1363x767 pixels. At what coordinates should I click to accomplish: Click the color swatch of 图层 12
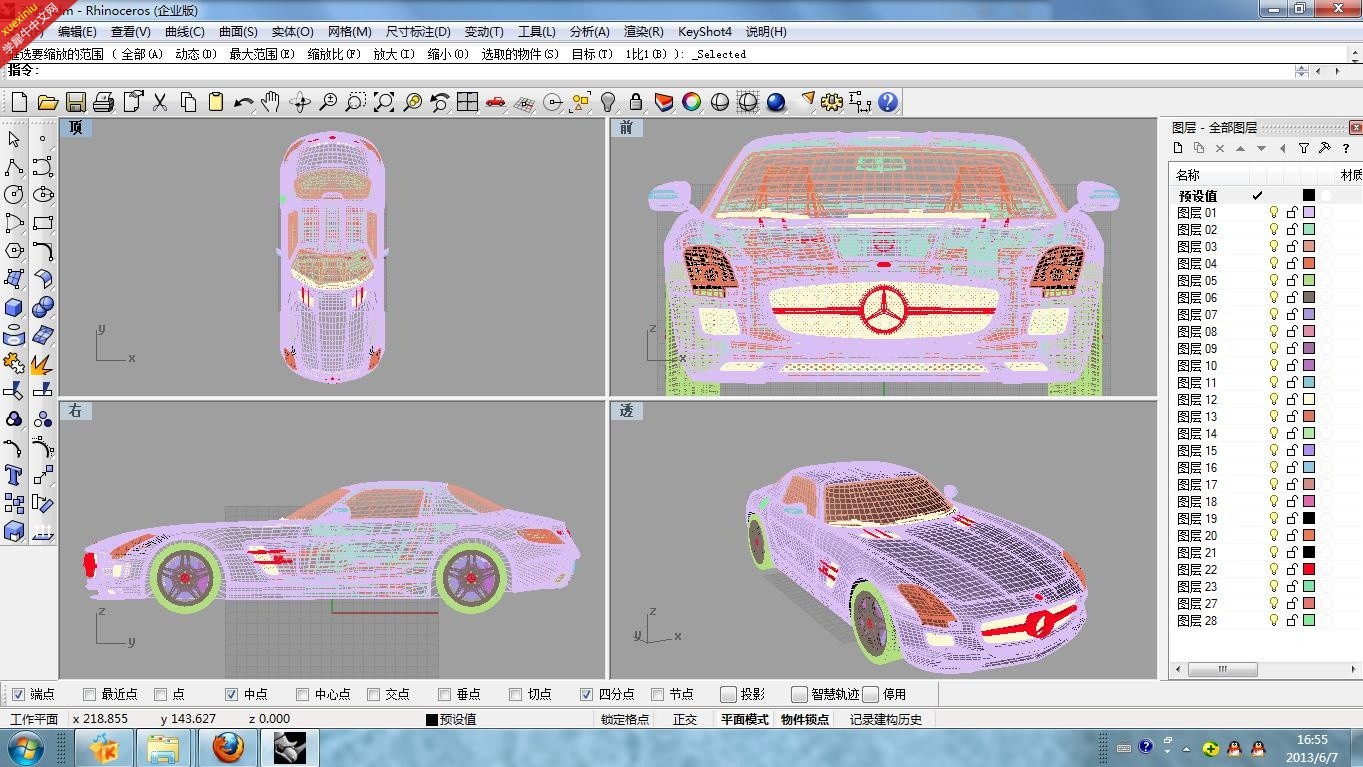(x=1309, y=400)
